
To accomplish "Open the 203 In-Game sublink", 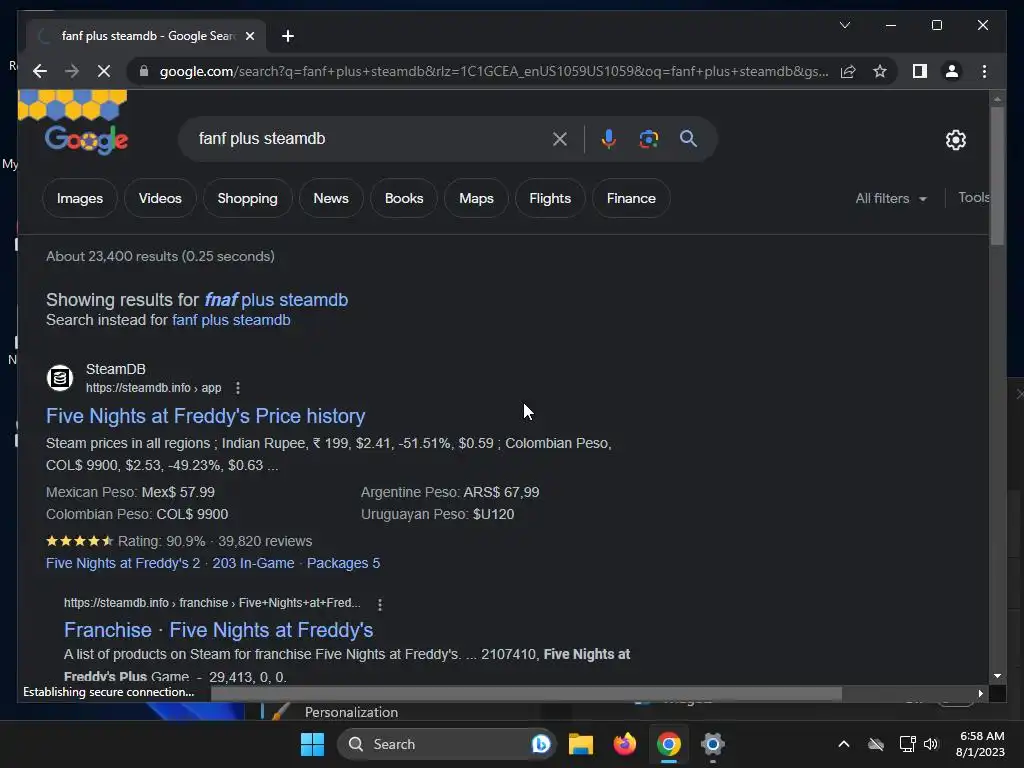I will pos(253,563).
